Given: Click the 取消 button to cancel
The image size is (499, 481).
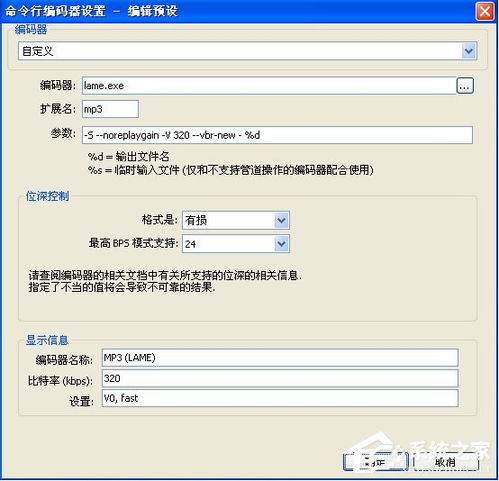Looking at the screenshot, I should [446, 462].
